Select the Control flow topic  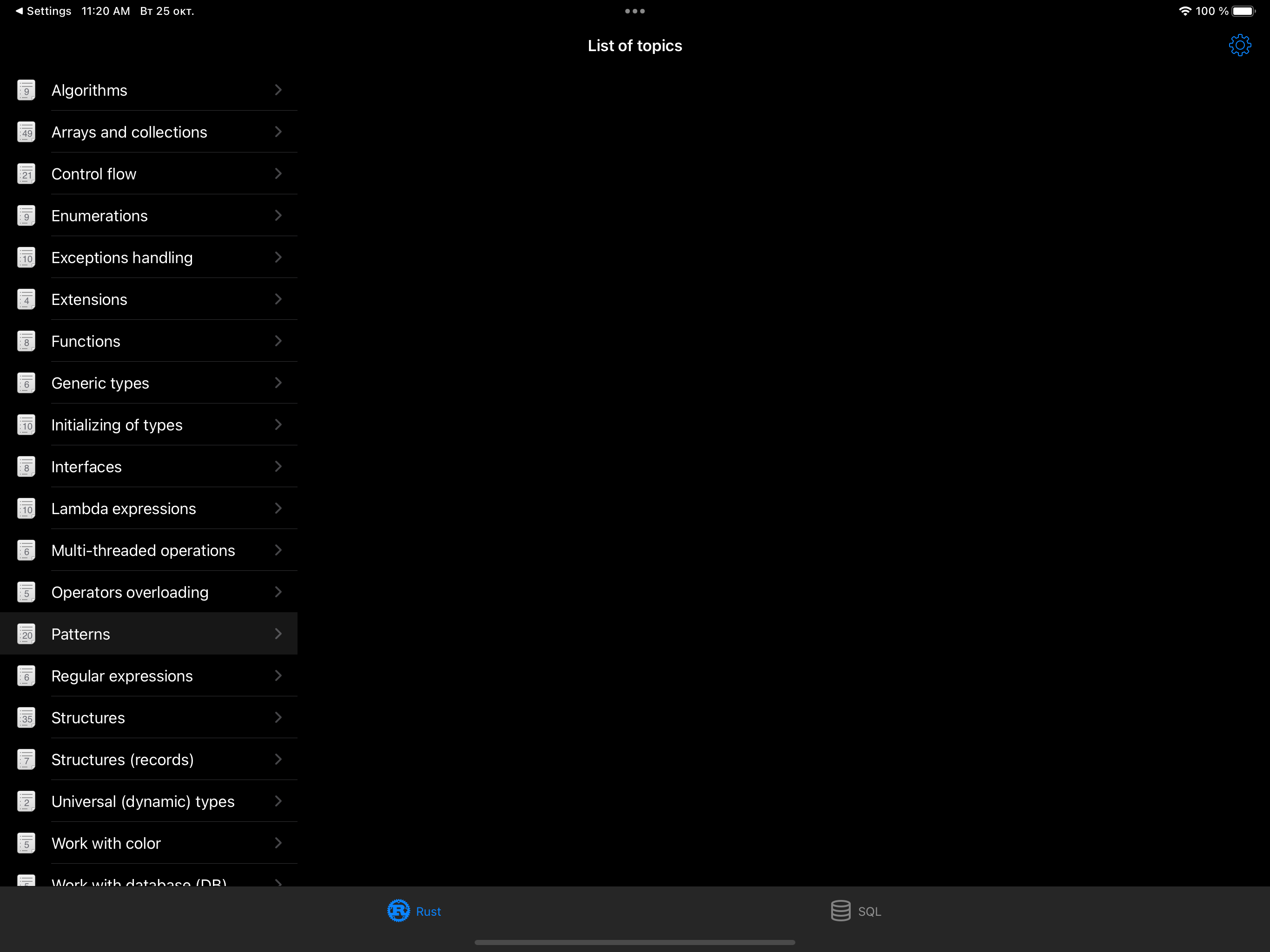point(149,174)
